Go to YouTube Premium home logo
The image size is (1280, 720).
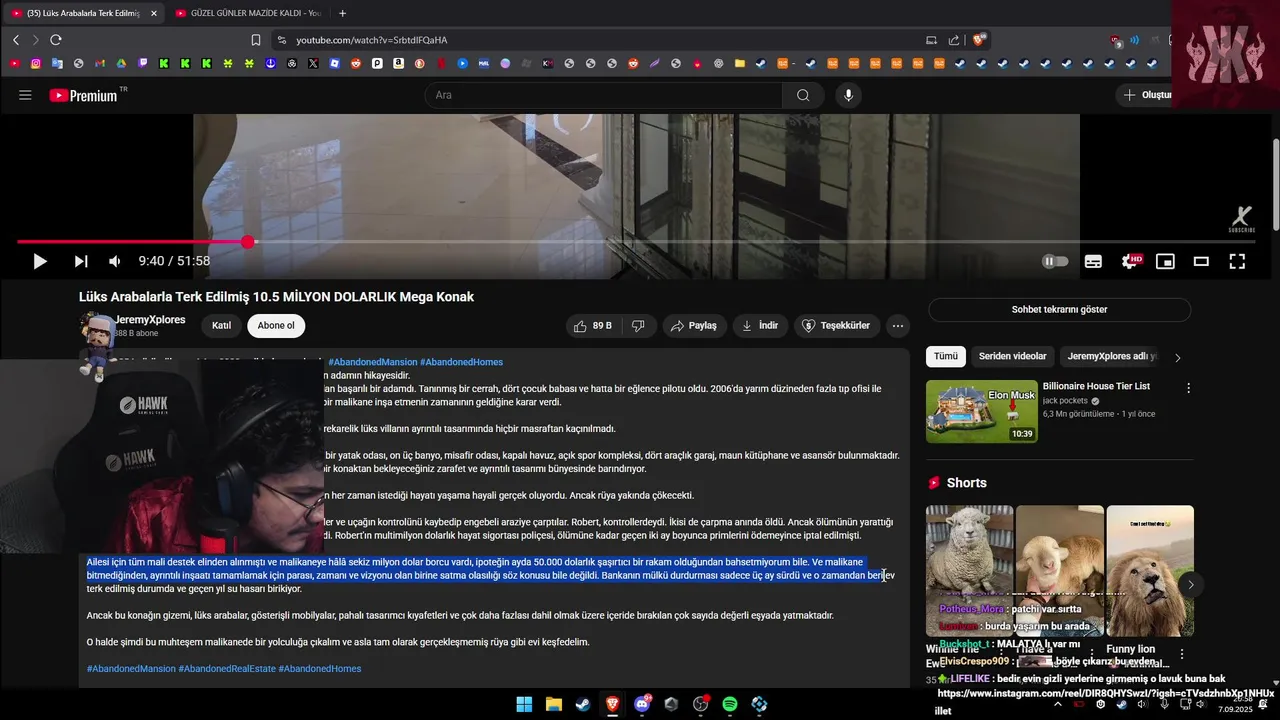[84, 95]
